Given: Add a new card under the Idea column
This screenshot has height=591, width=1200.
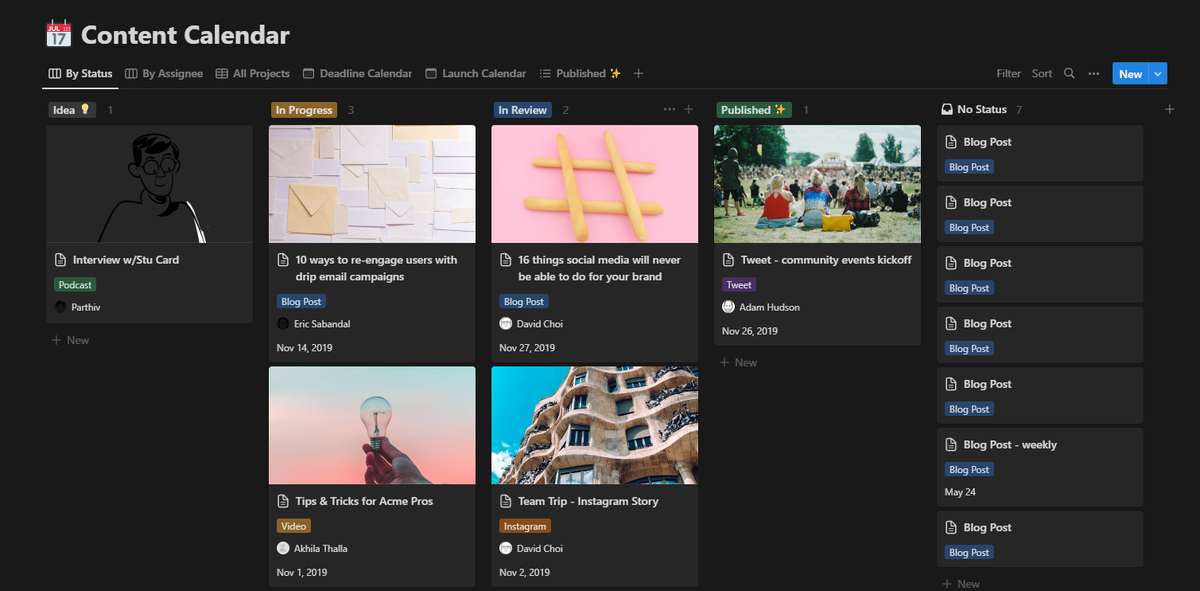Looking at the screenshot, I should tap(70, 340).
